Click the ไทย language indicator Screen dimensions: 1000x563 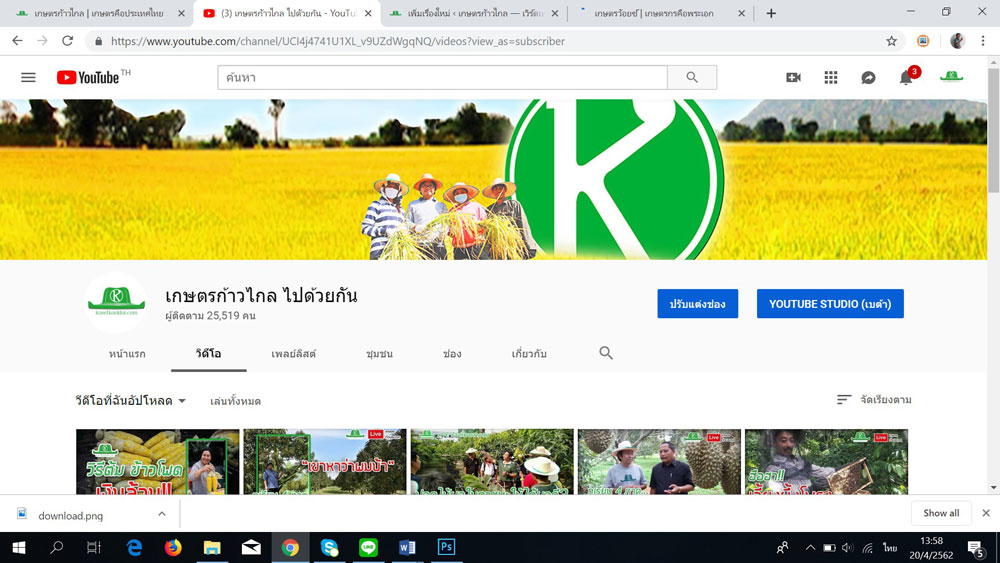point(890,548)
